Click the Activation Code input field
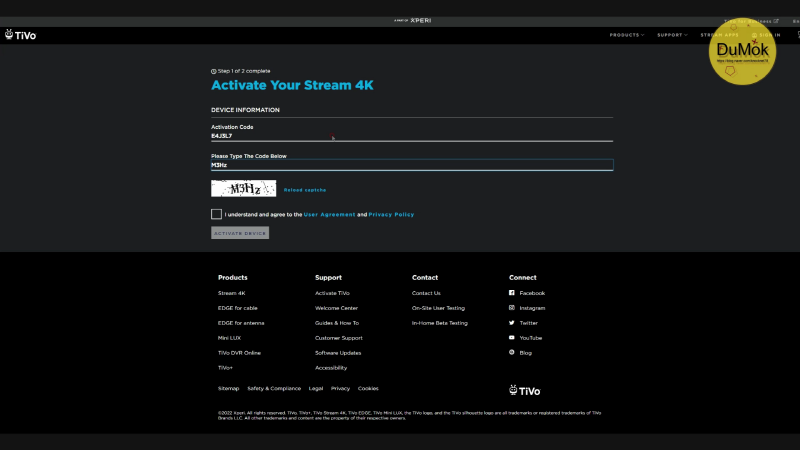 click(412, 136)
